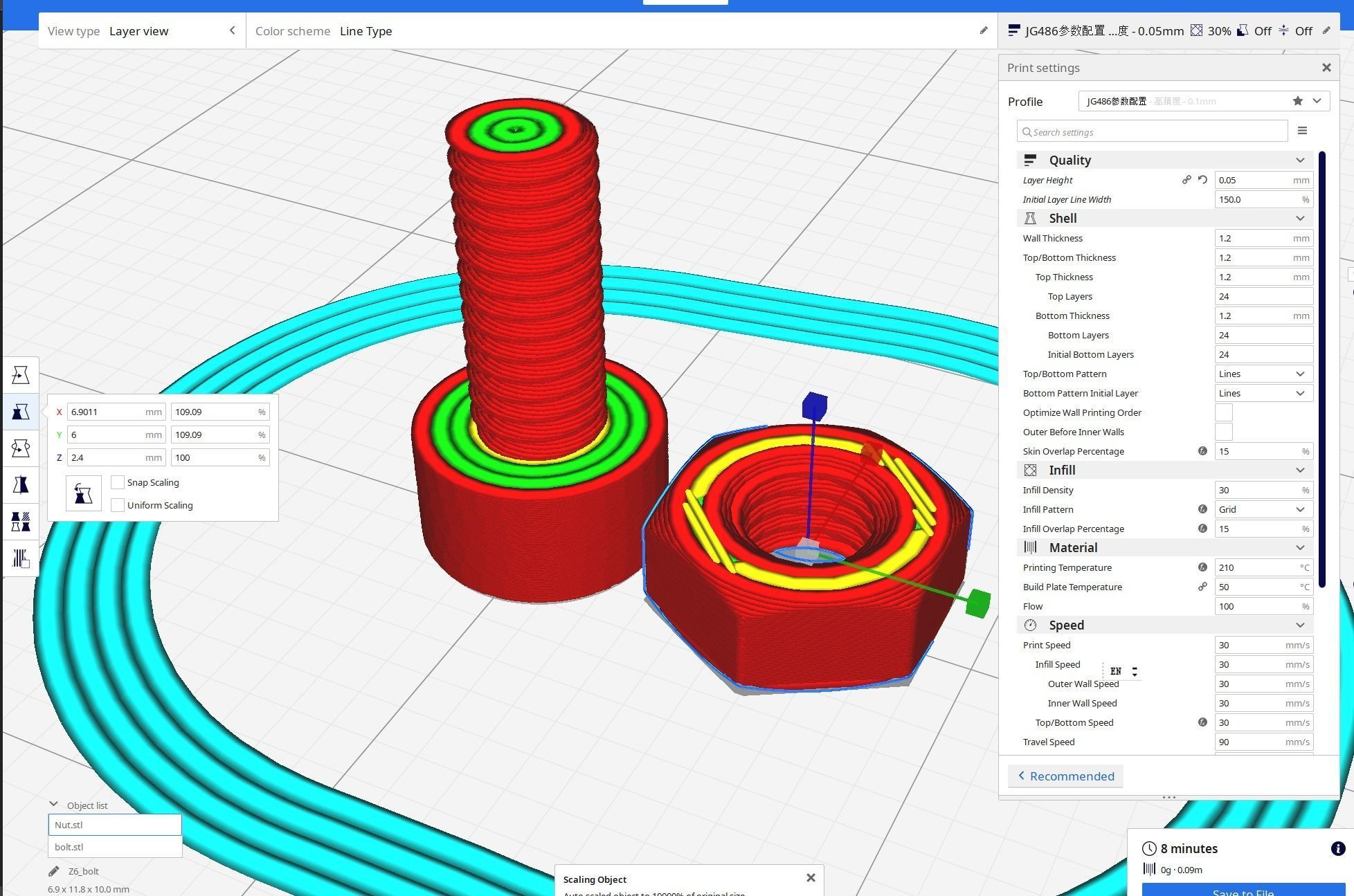Open the View type selector
1354x896 pixels.
pyautogui.click(x=138, y=31)
